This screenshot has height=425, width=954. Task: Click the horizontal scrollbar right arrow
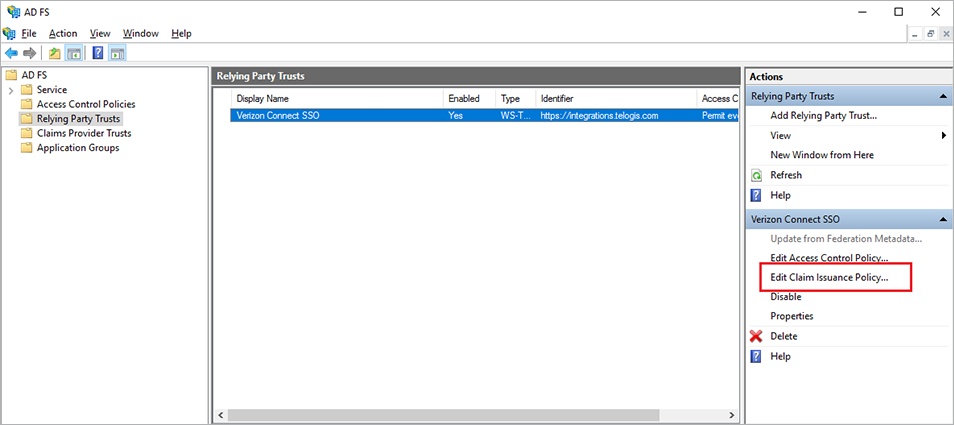click(x=732, y=415)
